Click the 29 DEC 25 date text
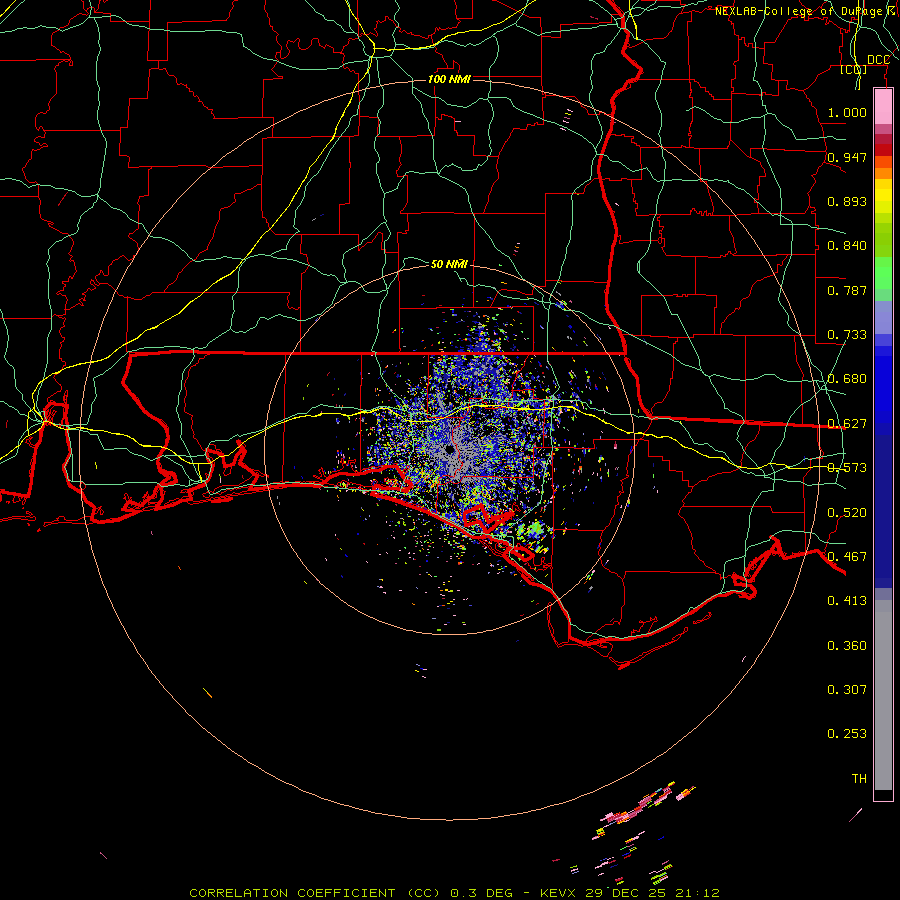The height and width of the screenshot is (900, 900). pos(624,893)
